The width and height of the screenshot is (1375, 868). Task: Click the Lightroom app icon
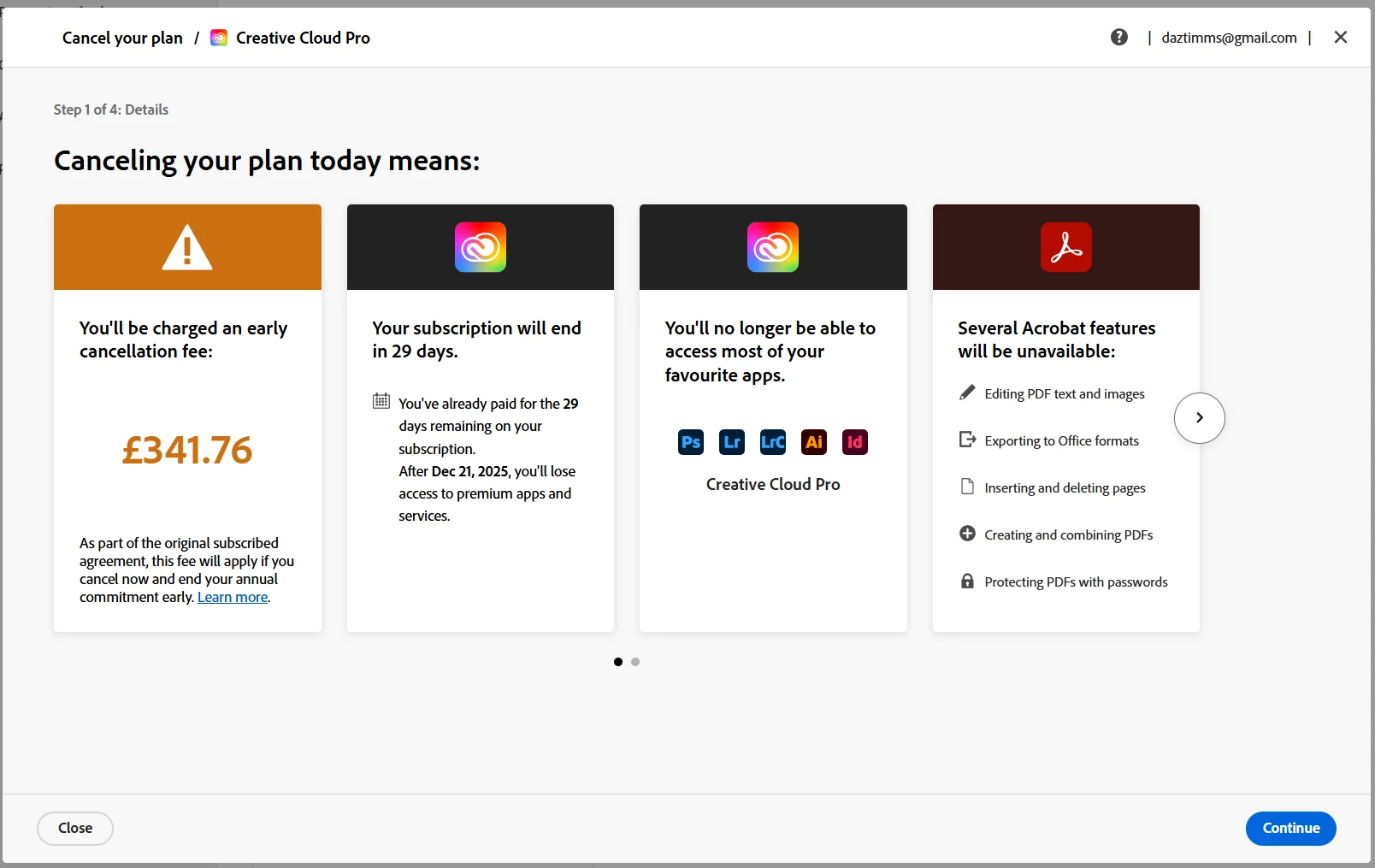click(x=732, y=442)
